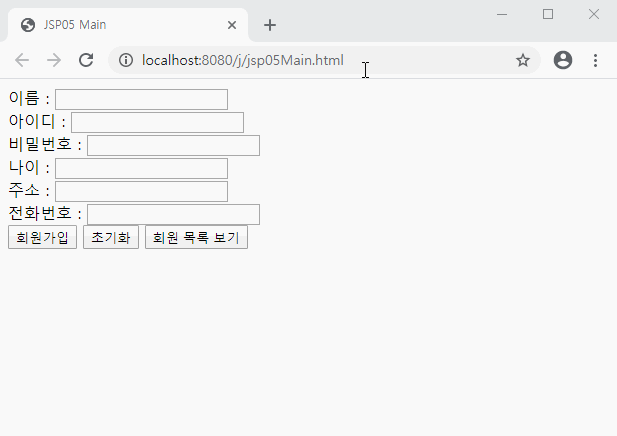Viewport: 617px width, 436px height.
Task: Click the browser back arrow
Action: point(22,60)
